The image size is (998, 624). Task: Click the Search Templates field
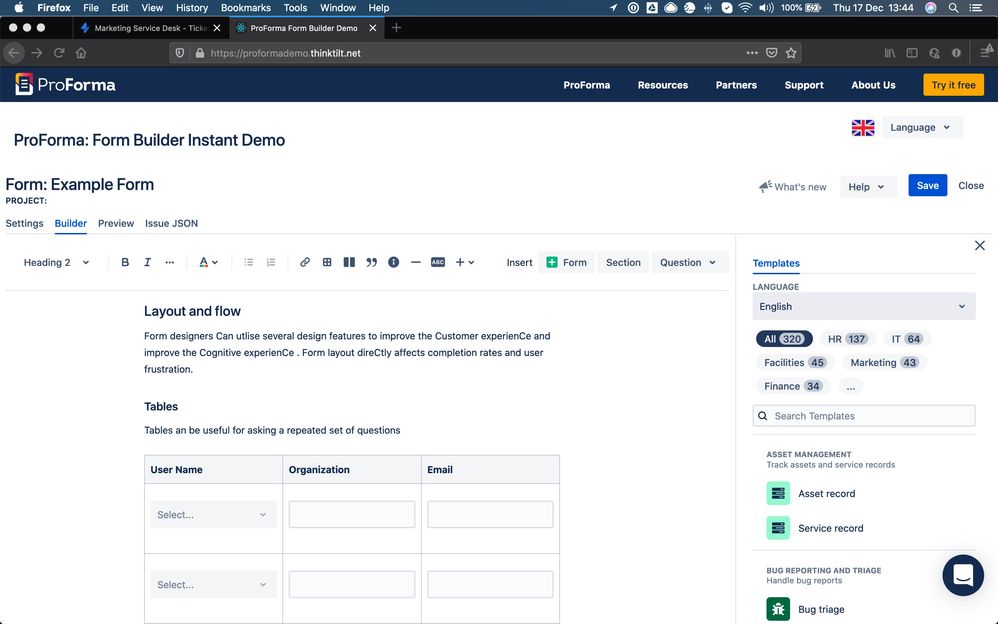tap(864, 416)
